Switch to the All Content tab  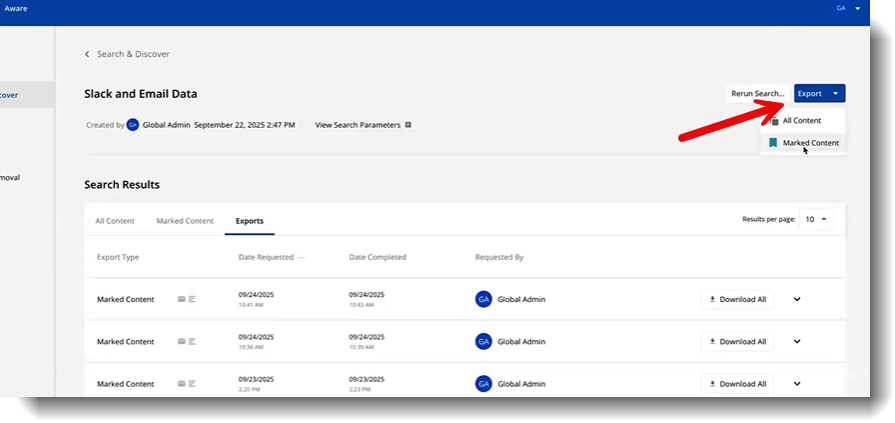[x=114, y=221]
